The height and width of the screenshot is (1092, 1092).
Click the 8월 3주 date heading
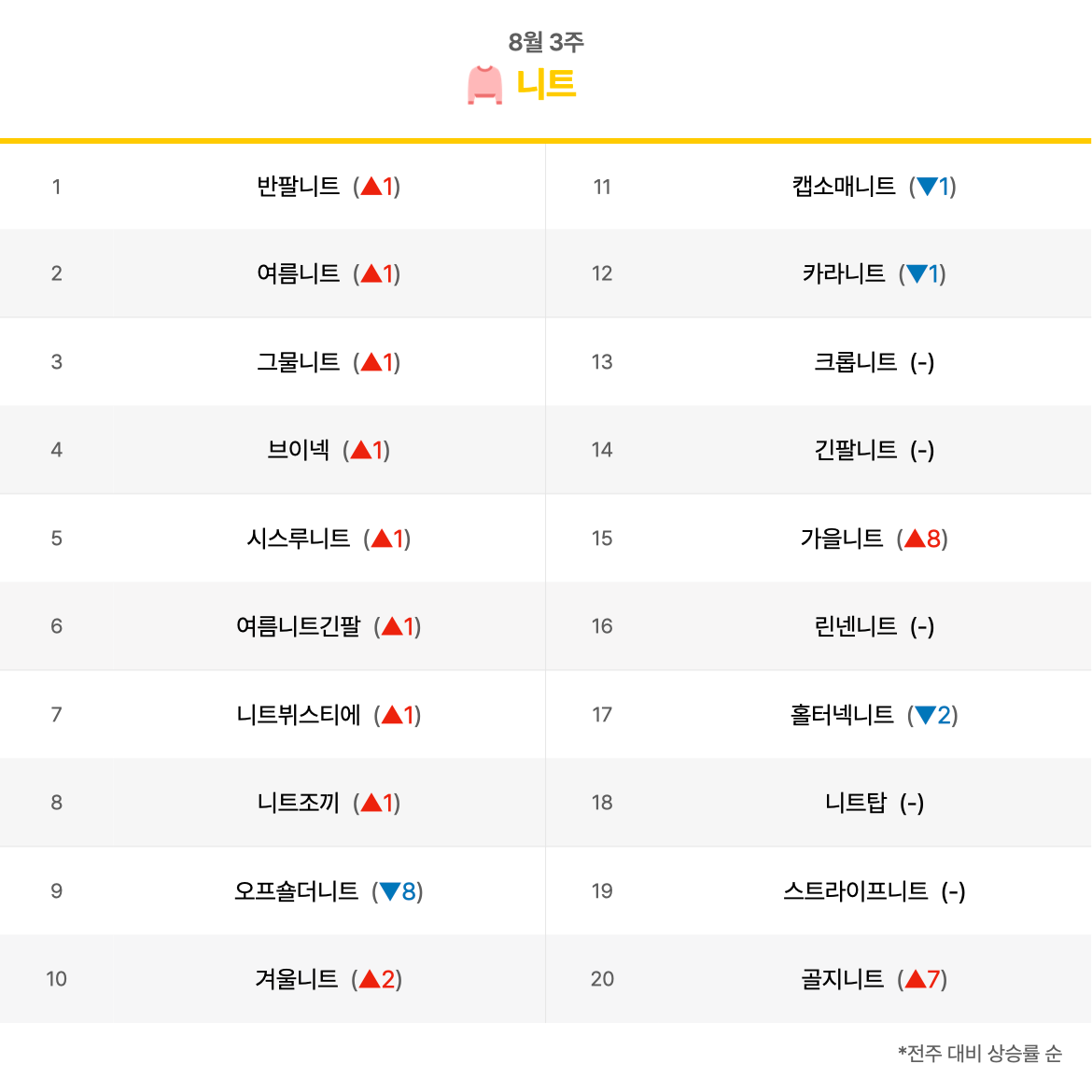coord(546,42)
